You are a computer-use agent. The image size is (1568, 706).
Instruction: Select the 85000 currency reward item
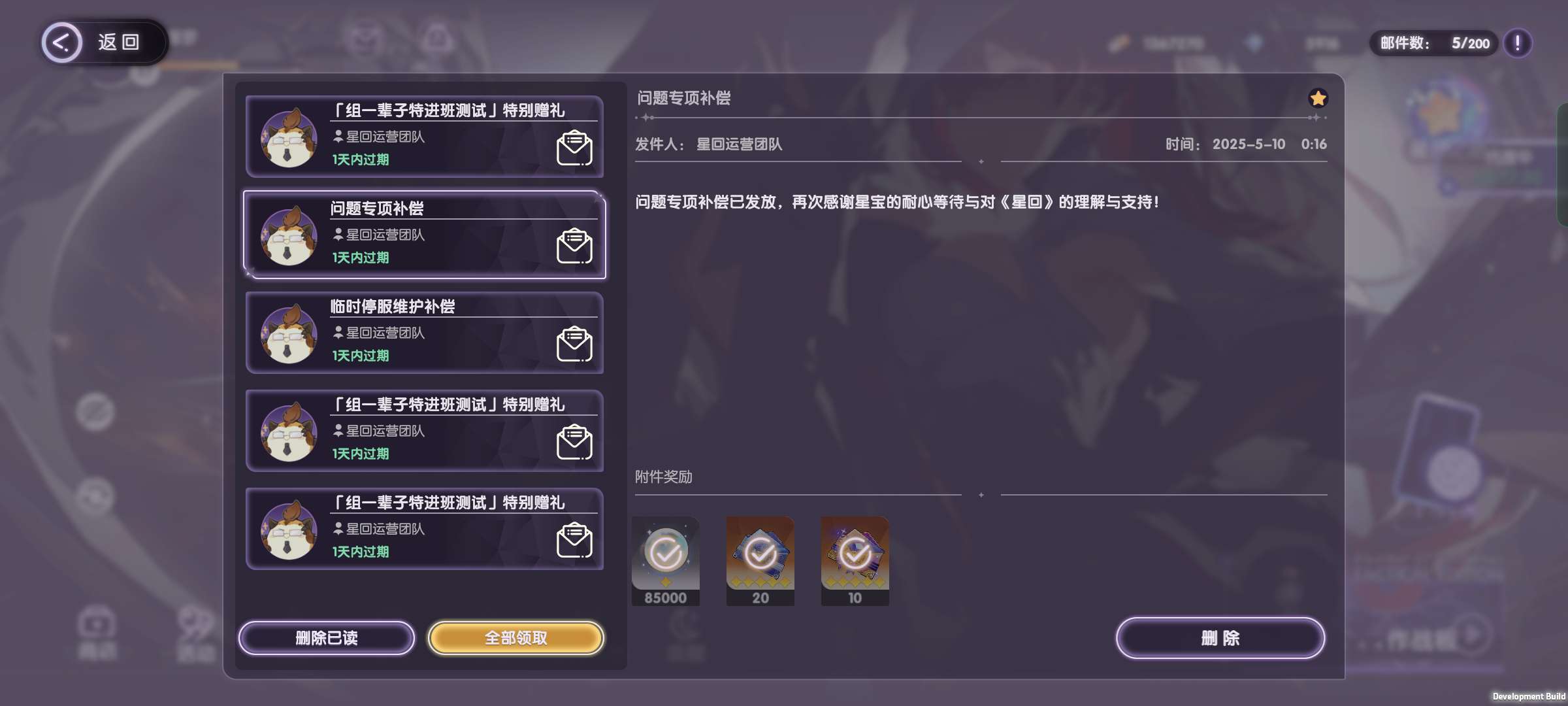pyautogui.click(x=666, y=562)
